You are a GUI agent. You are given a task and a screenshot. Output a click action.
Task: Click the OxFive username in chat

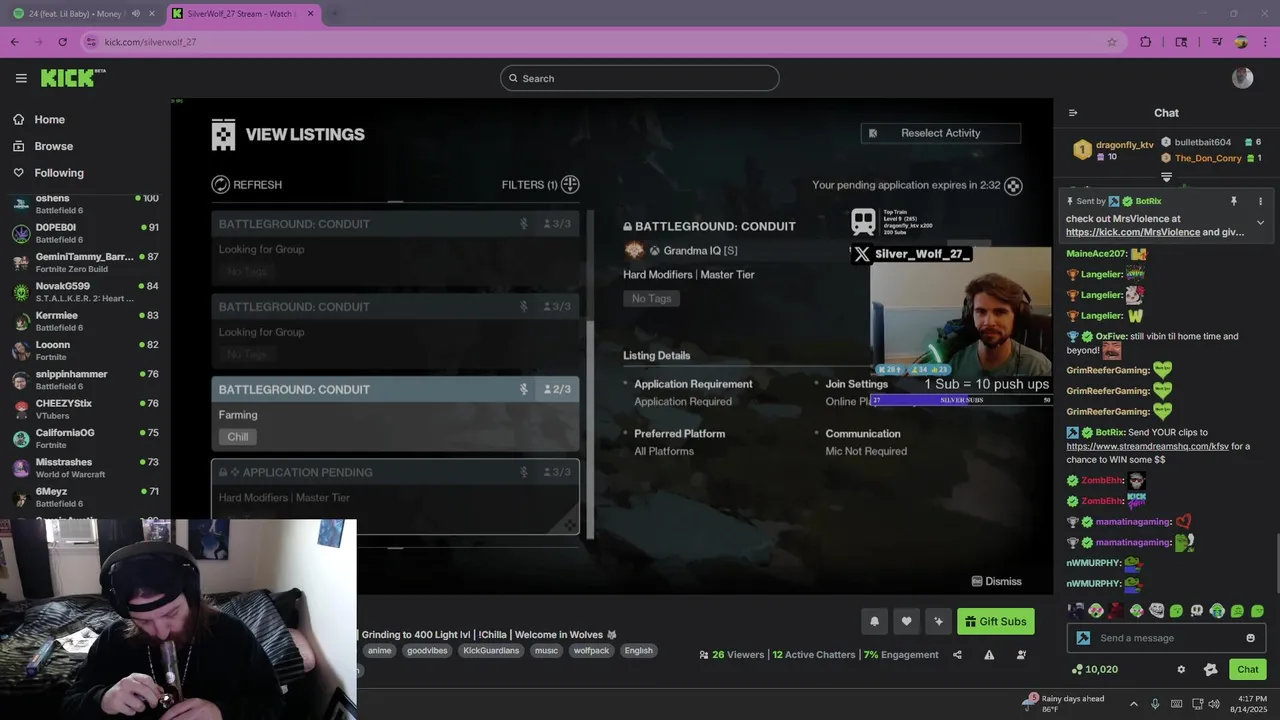(1109, 336)
